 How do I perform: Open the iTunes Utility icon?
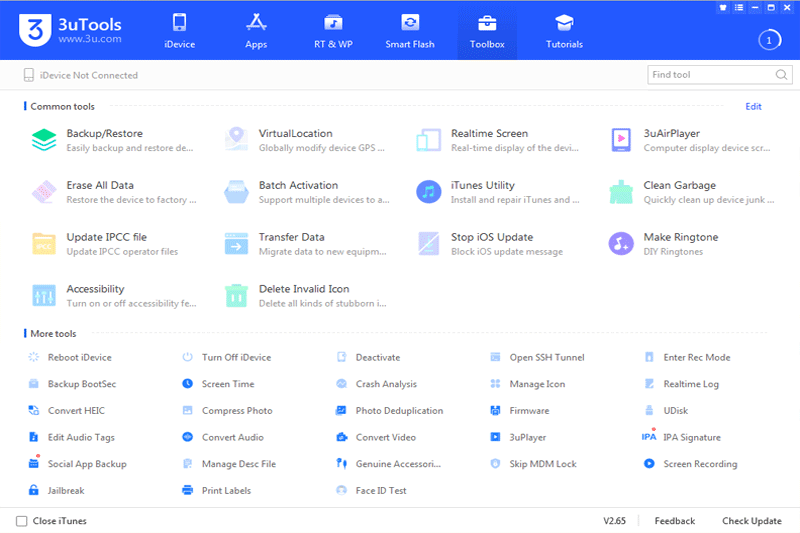click(429, 192)
